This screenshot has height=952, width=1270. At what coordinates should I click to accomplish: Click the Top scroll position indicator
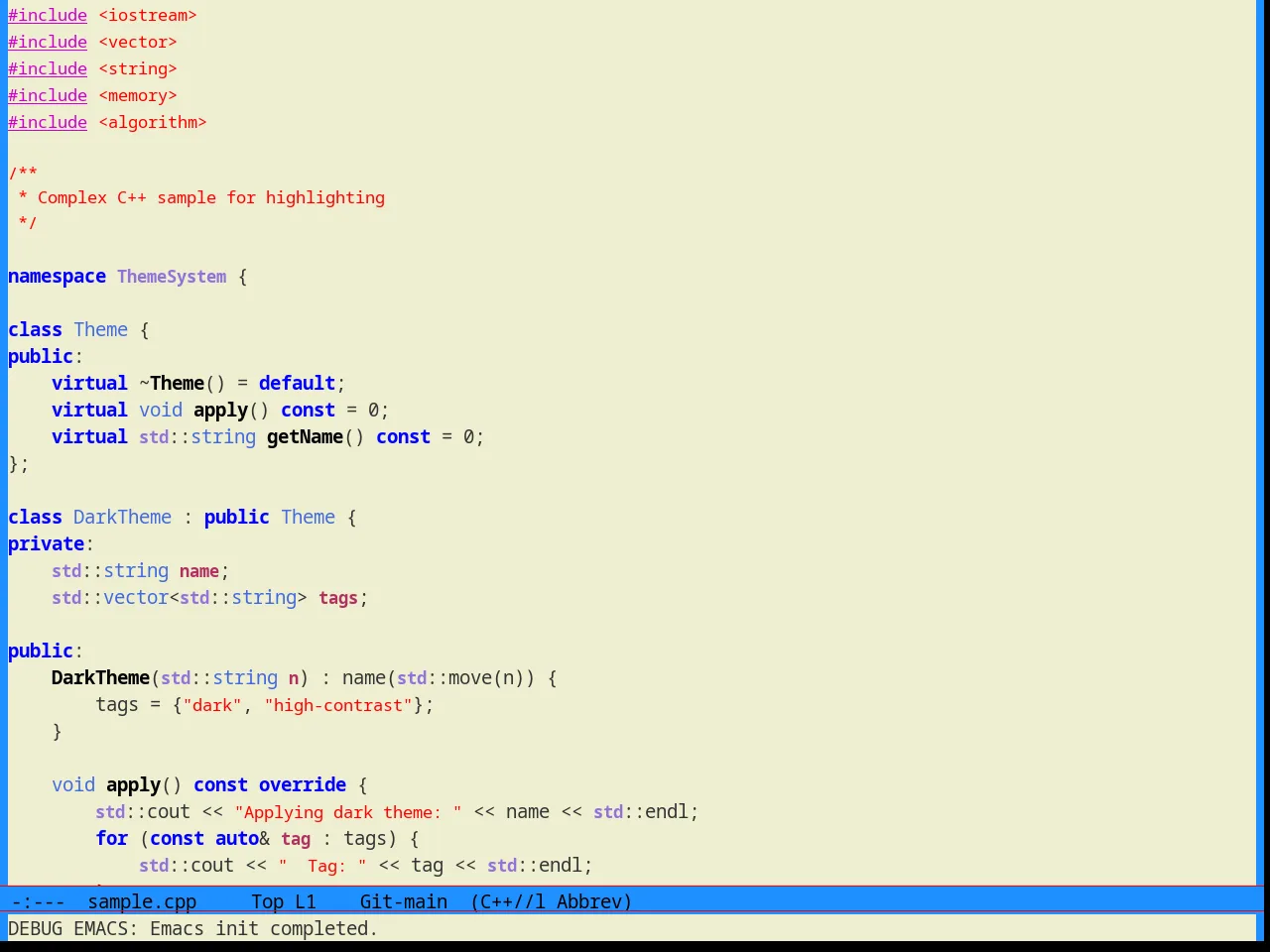click(268, 901)
